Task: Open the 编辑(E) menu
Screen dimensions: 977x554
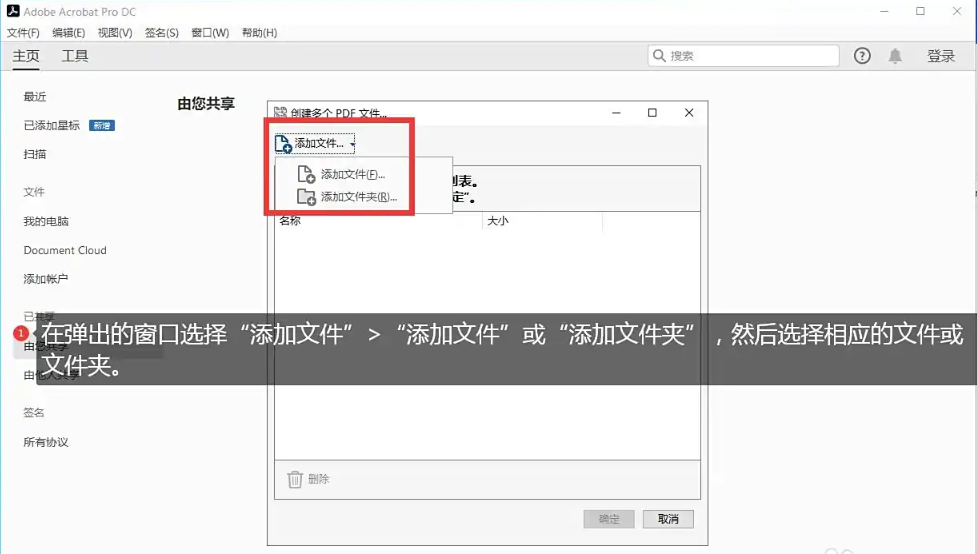Action: pos(69,33)
